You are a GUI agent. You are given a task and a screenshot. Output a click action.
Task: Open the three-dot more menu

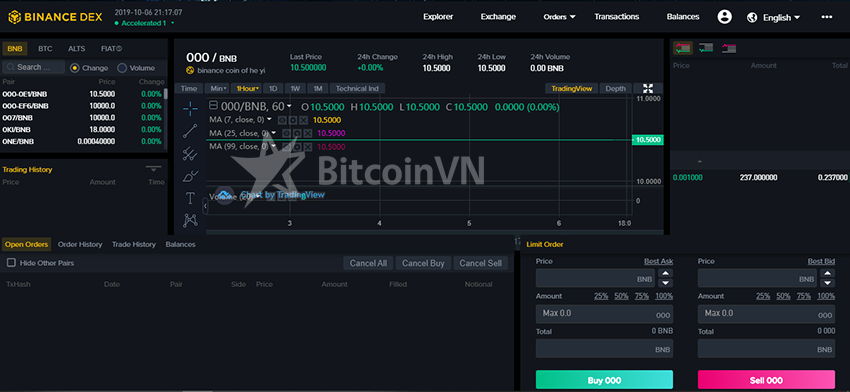click(x=827, y=17)
